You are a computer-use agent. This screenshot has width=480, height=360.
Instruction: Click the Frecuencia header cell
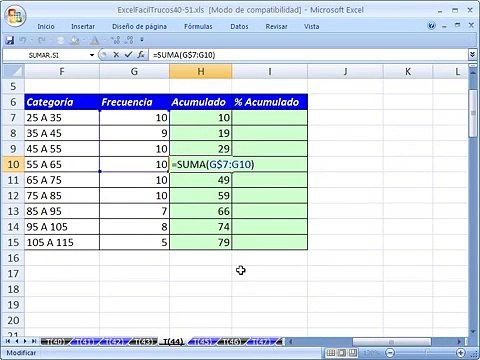click(x=134, y=102)
